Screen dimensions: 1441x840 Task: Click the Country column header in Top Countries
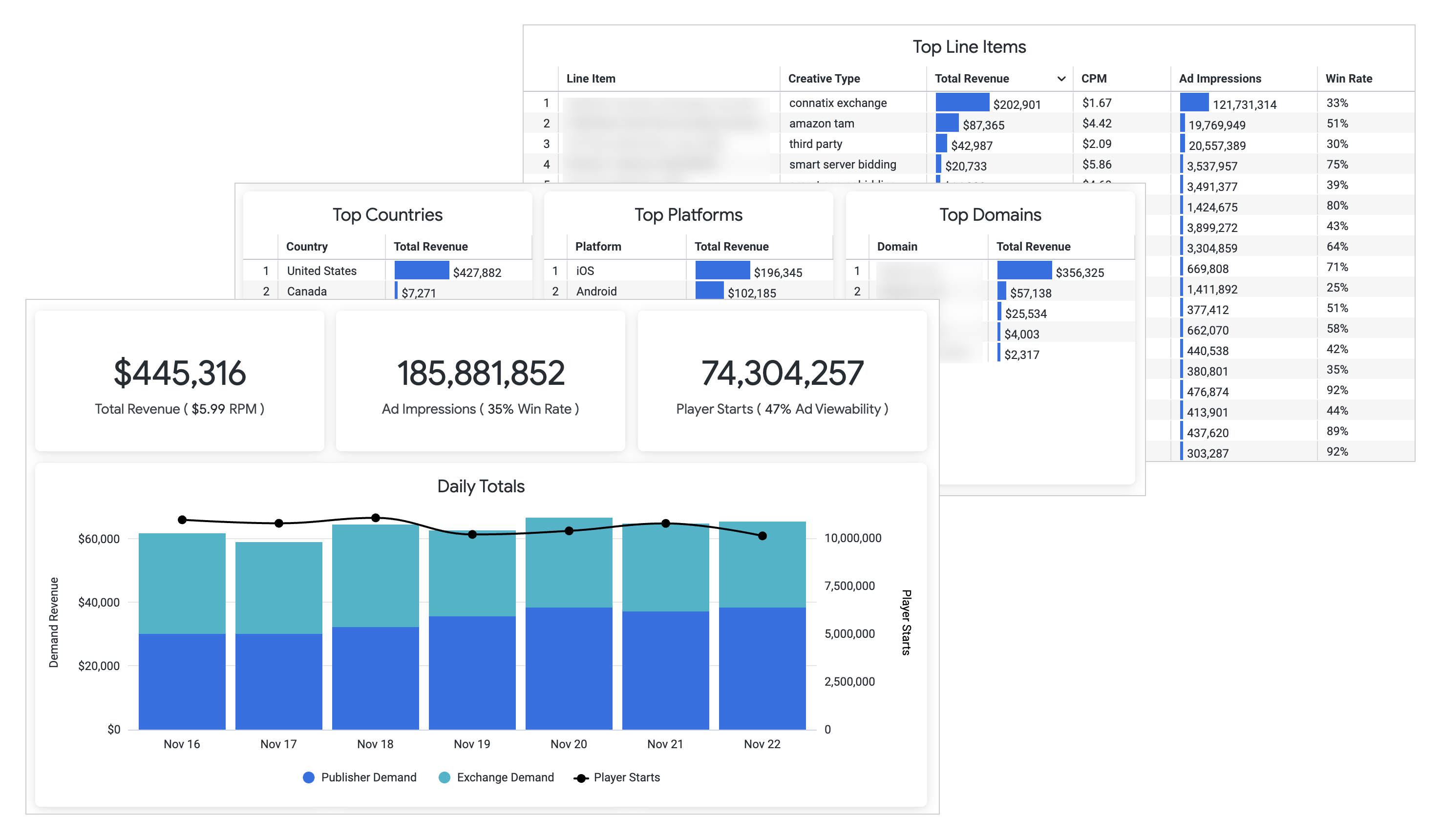pyautogui.click(x=306, y=247)
